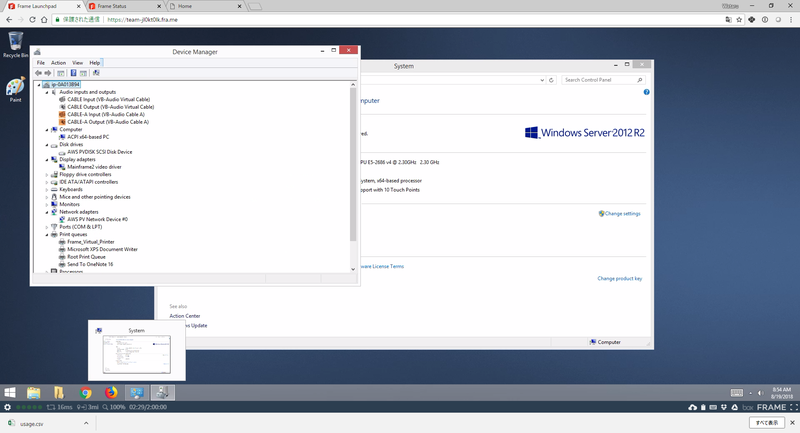
Task: Click Frame fullscreen toggle icon
Action: click(x=793, y=407)
